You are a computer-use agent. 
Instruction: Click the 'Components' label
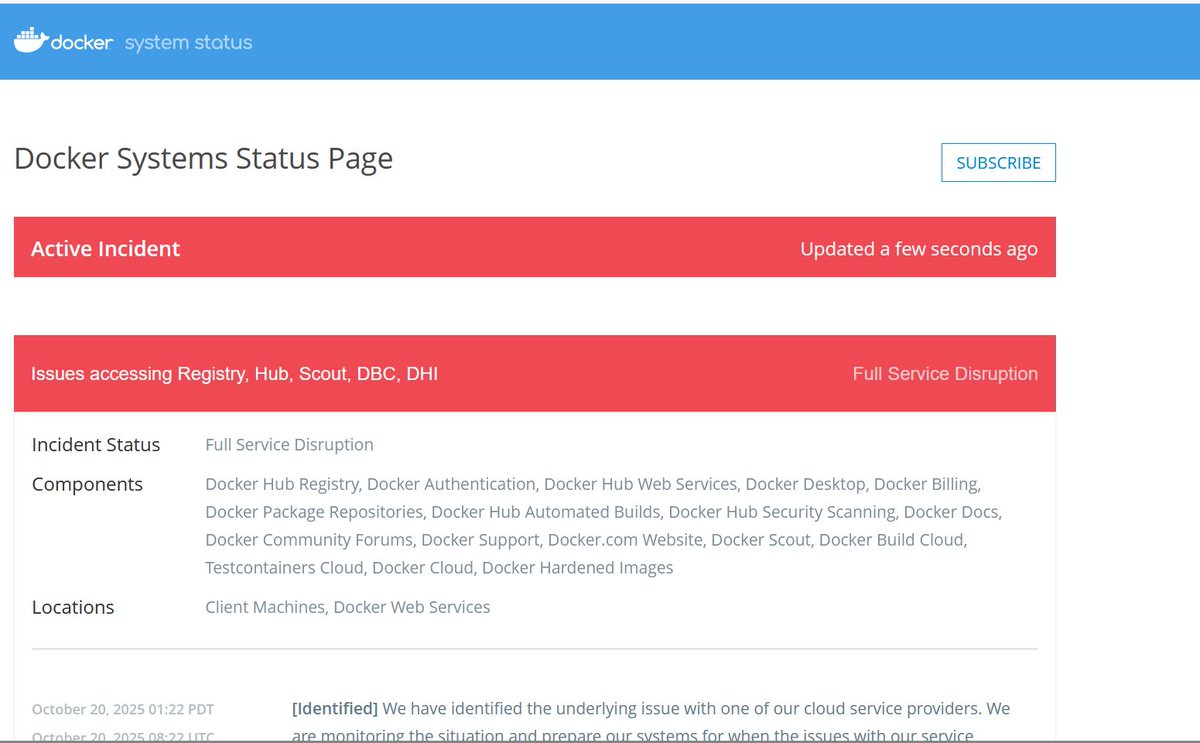(x=87, y=484)
